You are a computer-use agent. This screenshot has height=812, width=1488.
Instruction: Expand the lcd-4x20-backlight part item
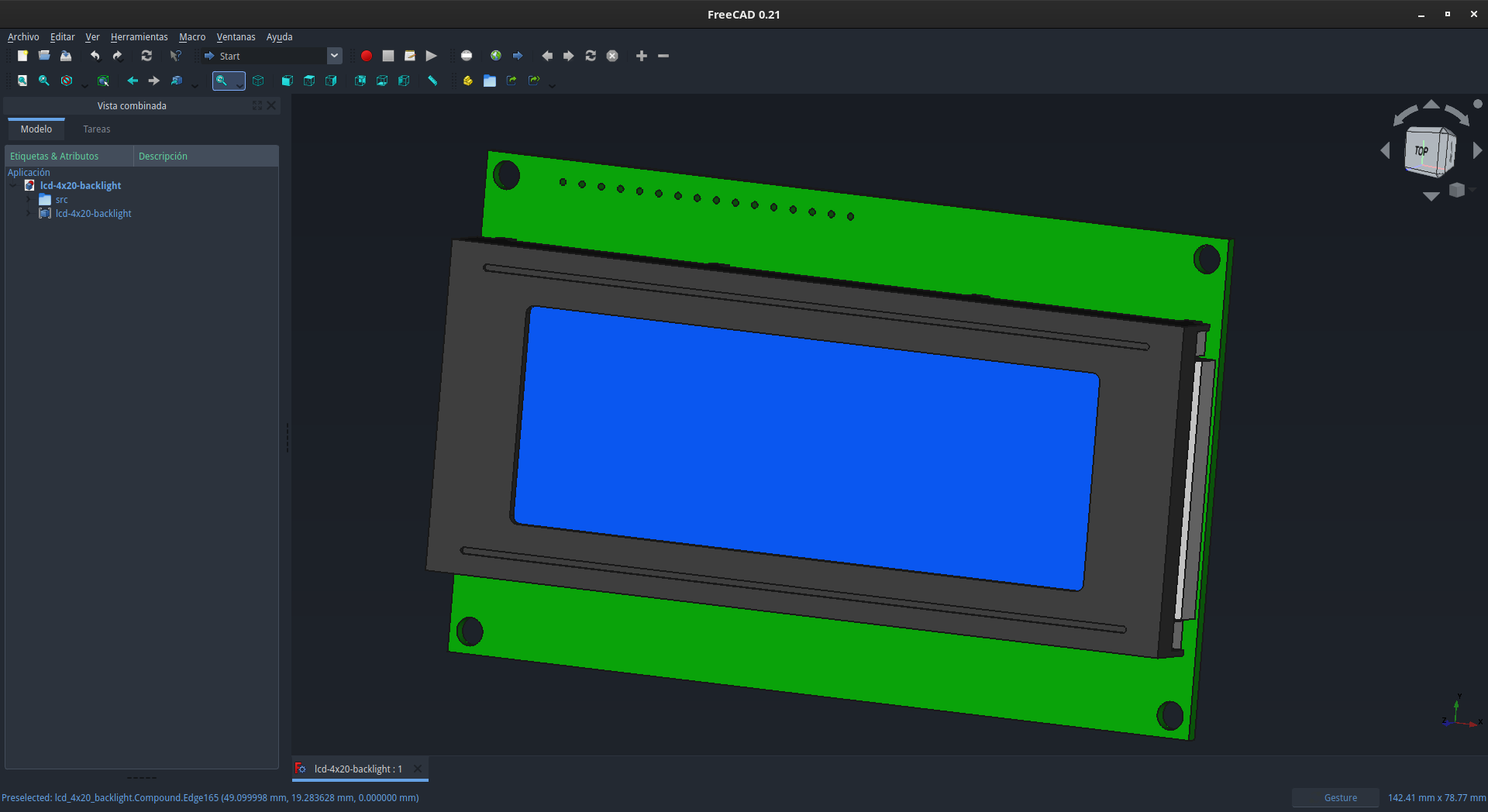(x=29, y=214)
